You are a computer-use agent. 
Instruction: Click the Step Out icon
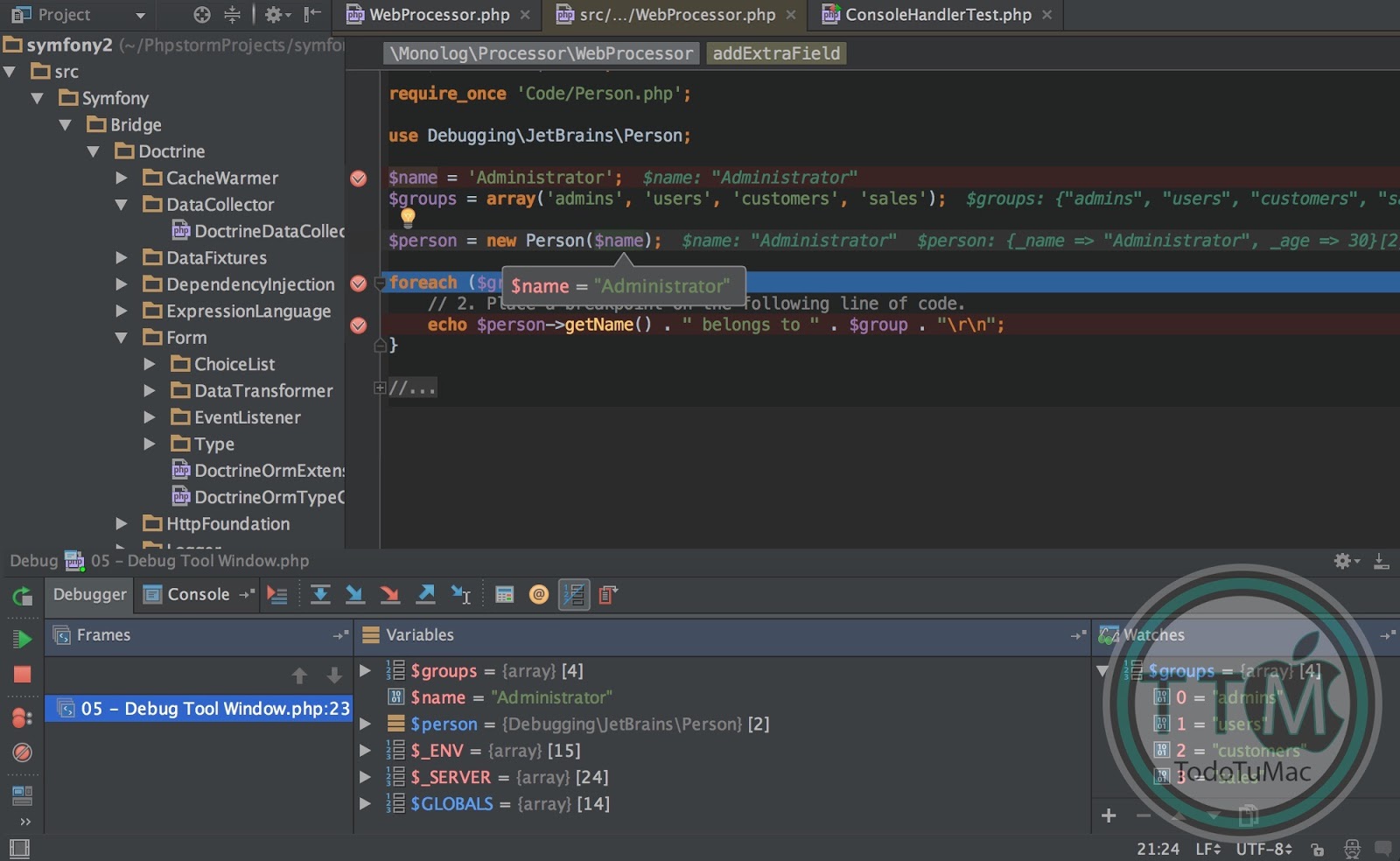click(x=426, y=595)
